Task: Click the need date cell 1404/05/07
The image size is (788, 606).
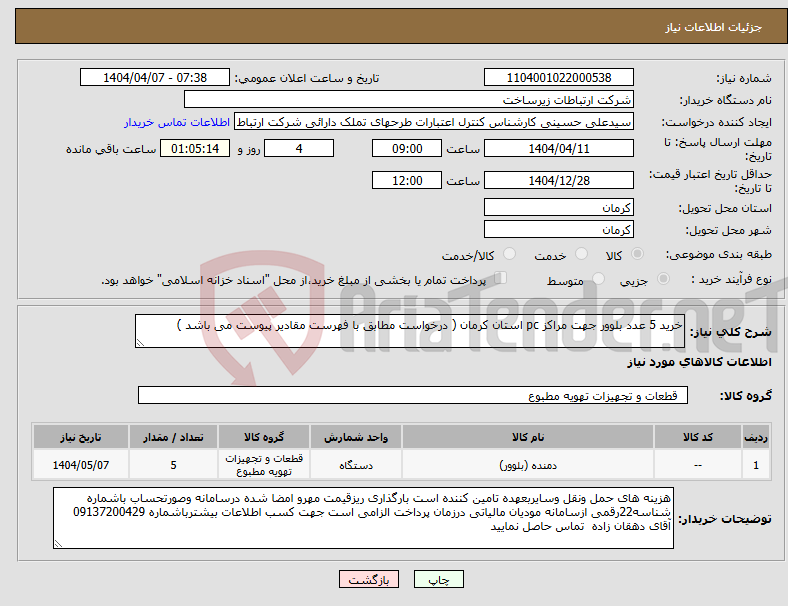Action: click(x=81, y=465)
